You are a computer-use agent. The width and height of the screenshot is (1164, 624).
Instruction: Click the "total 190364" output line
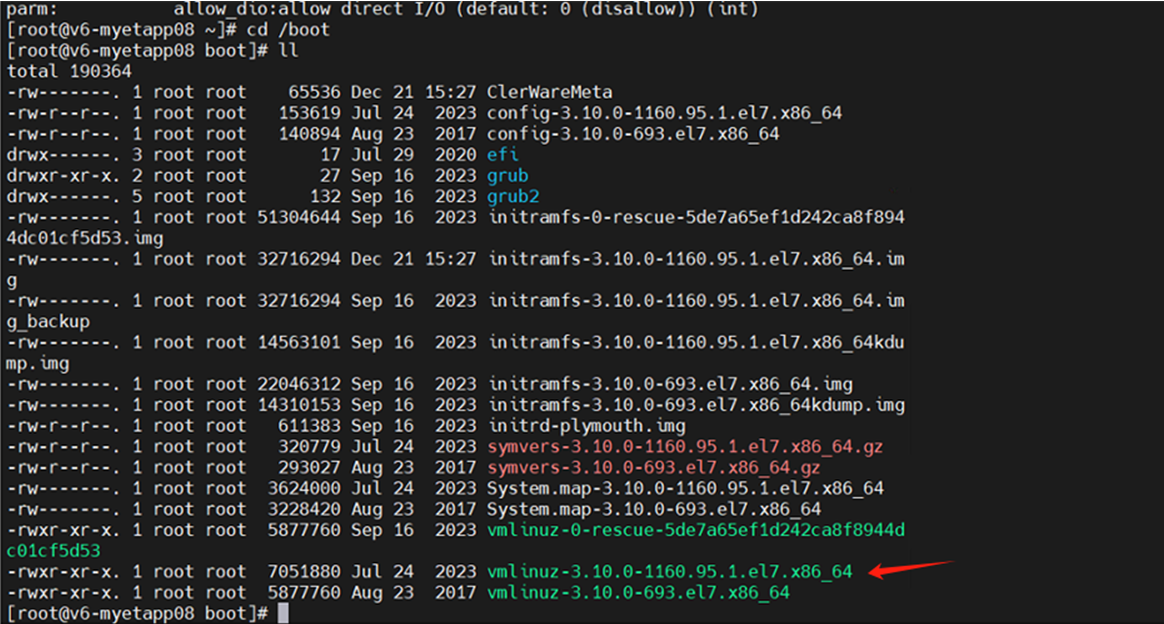(69, 71)
